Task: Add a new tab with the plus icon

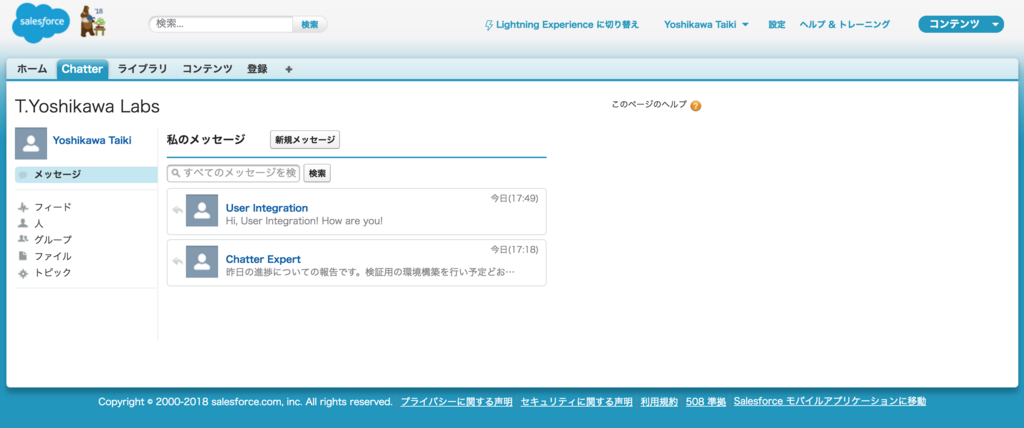Action: (x=289, y=69)
